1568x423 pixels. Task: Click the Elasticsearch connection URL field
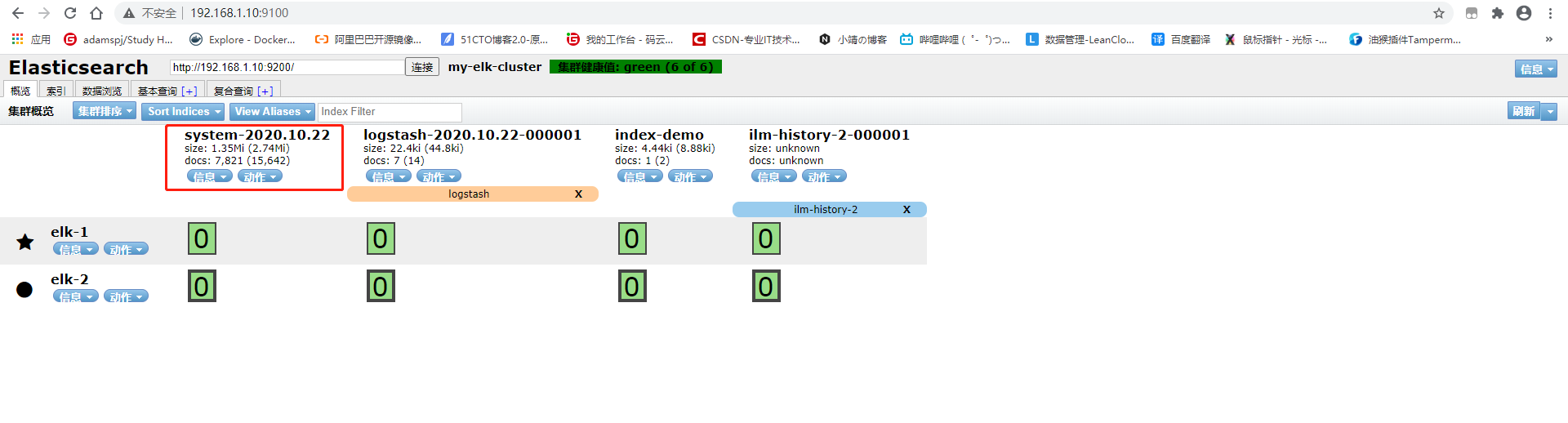287,67
